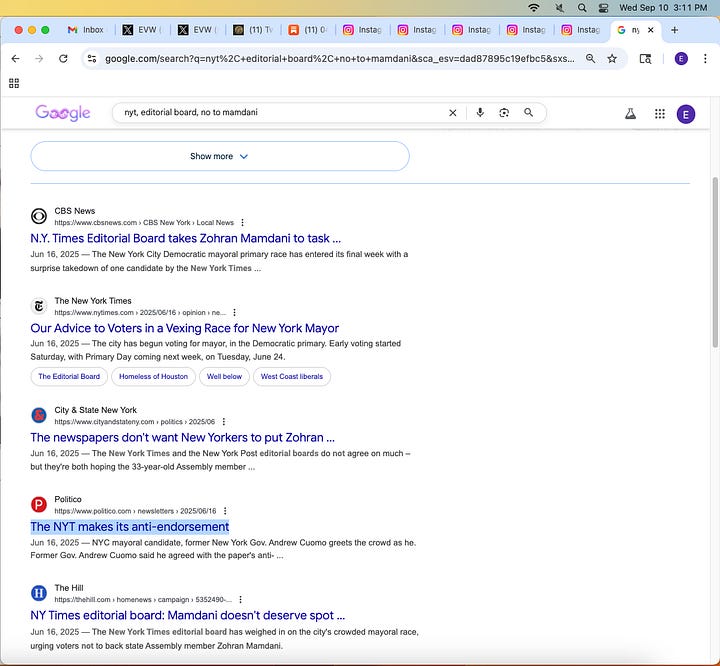The height and width of the screenshot is (666, 720).
Task: Open macOS Wi-Fi status menu
Action: 534,7
